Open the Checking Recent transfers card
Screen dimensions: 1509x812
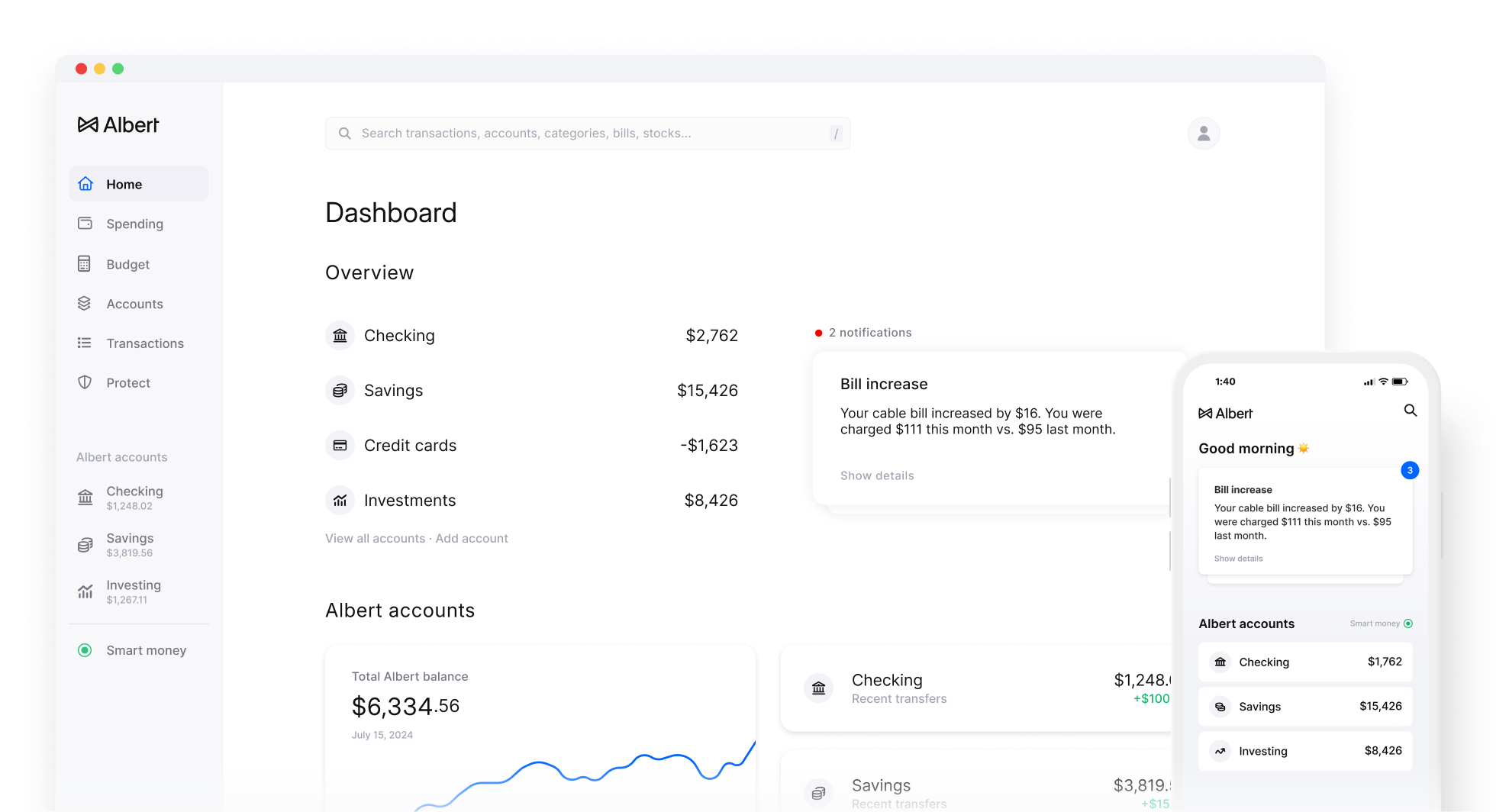point(977,688)
